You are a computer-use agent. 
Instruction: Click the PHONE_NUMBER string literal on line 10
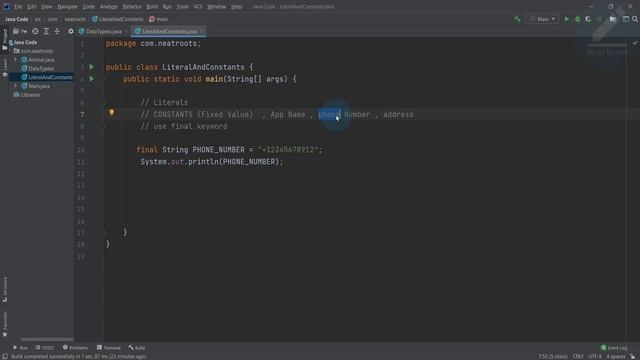tap(288, 150)
